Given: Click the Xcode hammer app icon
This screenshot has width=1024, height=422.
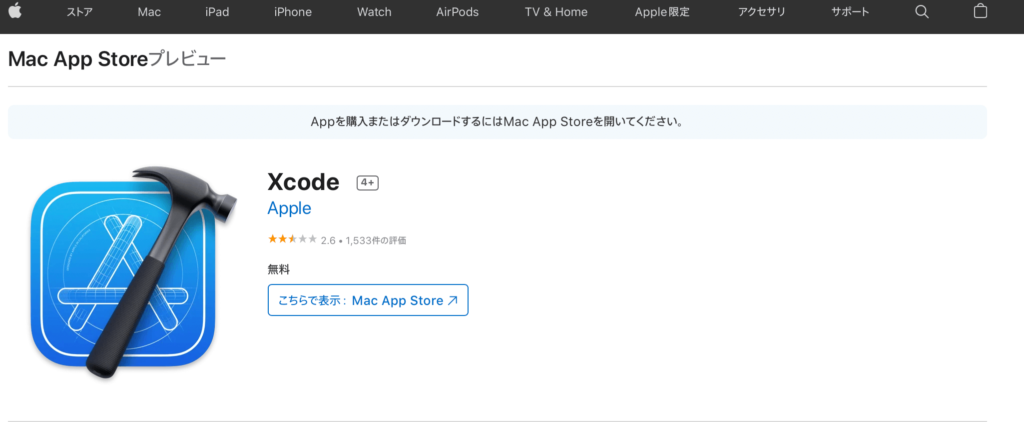Looking at the screenshot, I should pos(133,272).
